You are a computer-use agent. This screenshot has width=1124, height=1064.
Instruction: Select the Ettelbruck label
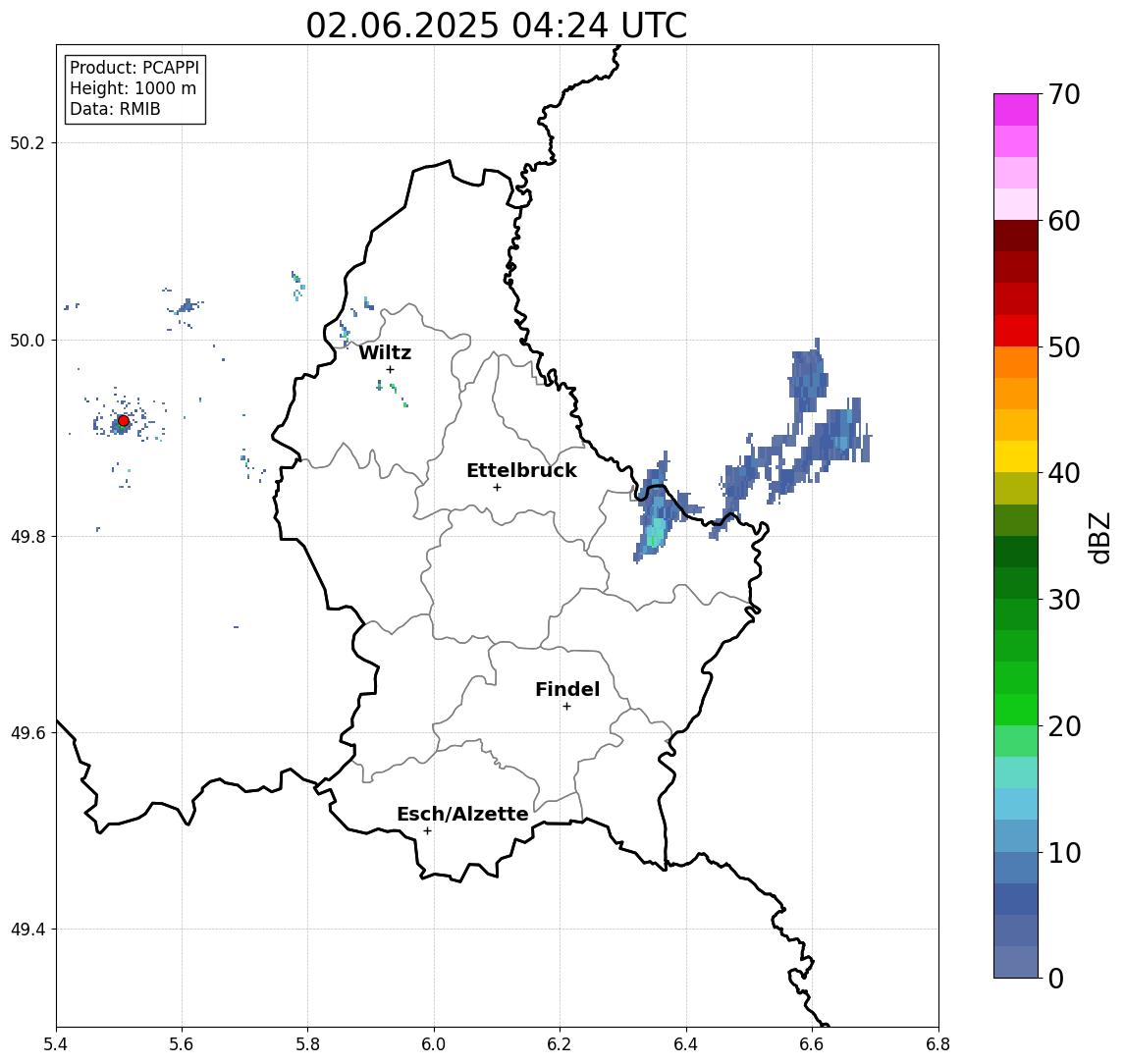[521, 470]
